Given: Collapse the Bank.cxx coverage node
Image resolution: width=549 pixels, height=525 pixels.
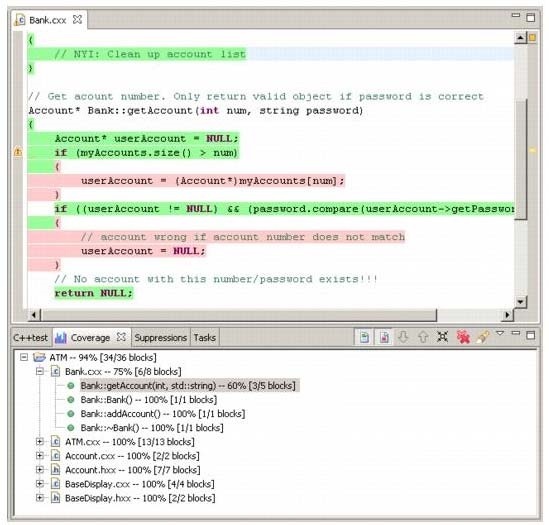Looking at the screenshot, I should [x=40, y=371].
